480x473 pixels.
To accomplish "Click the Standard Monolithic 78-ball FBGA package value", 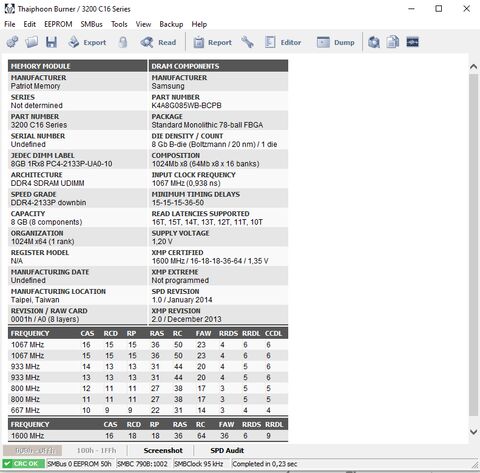I will pyautogui.click(x=207, y=125).
